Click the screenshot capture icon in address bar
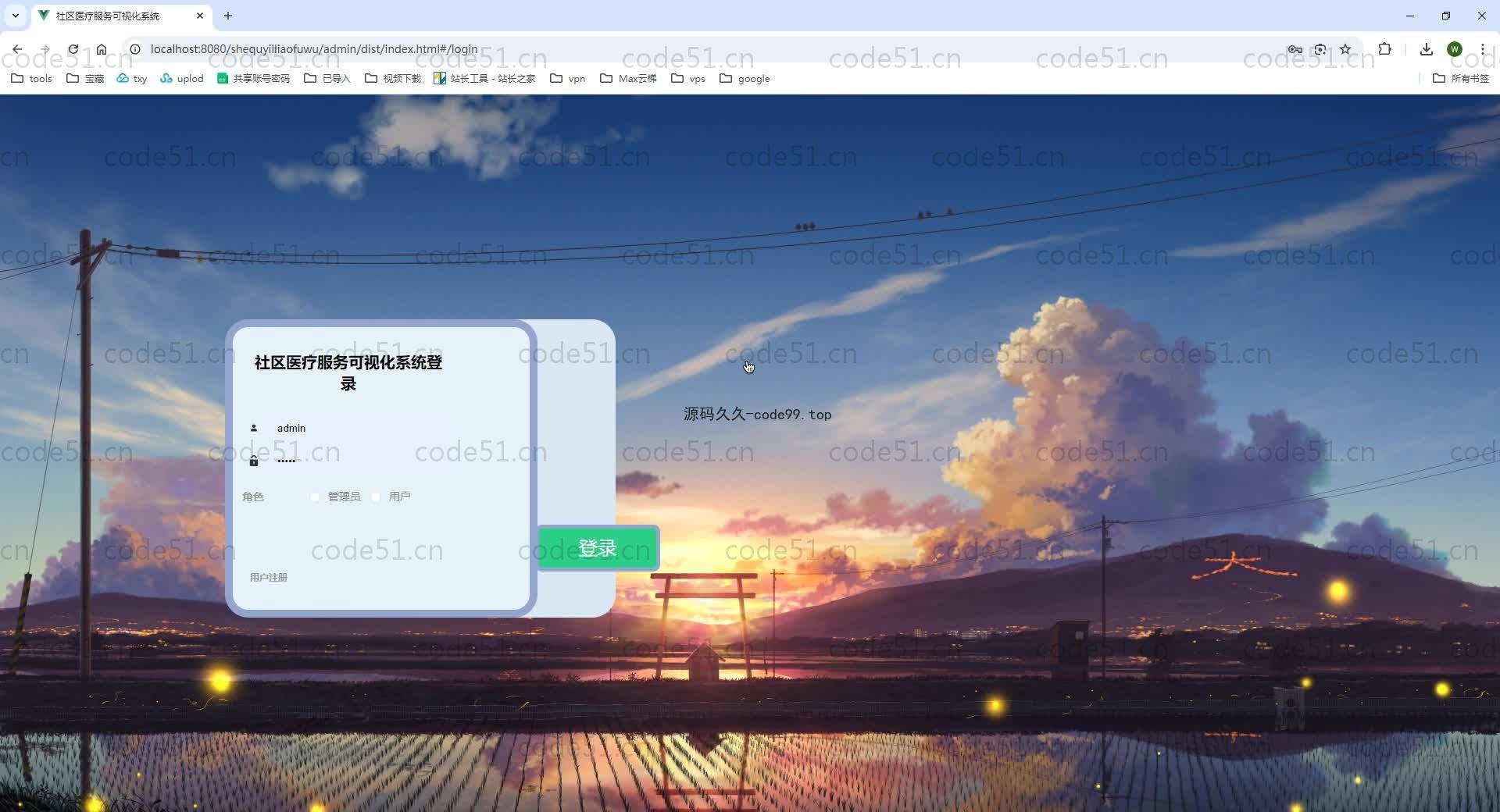This screenshot has height=812, width=1500. pyautogui.click(x=1320, y=49)
